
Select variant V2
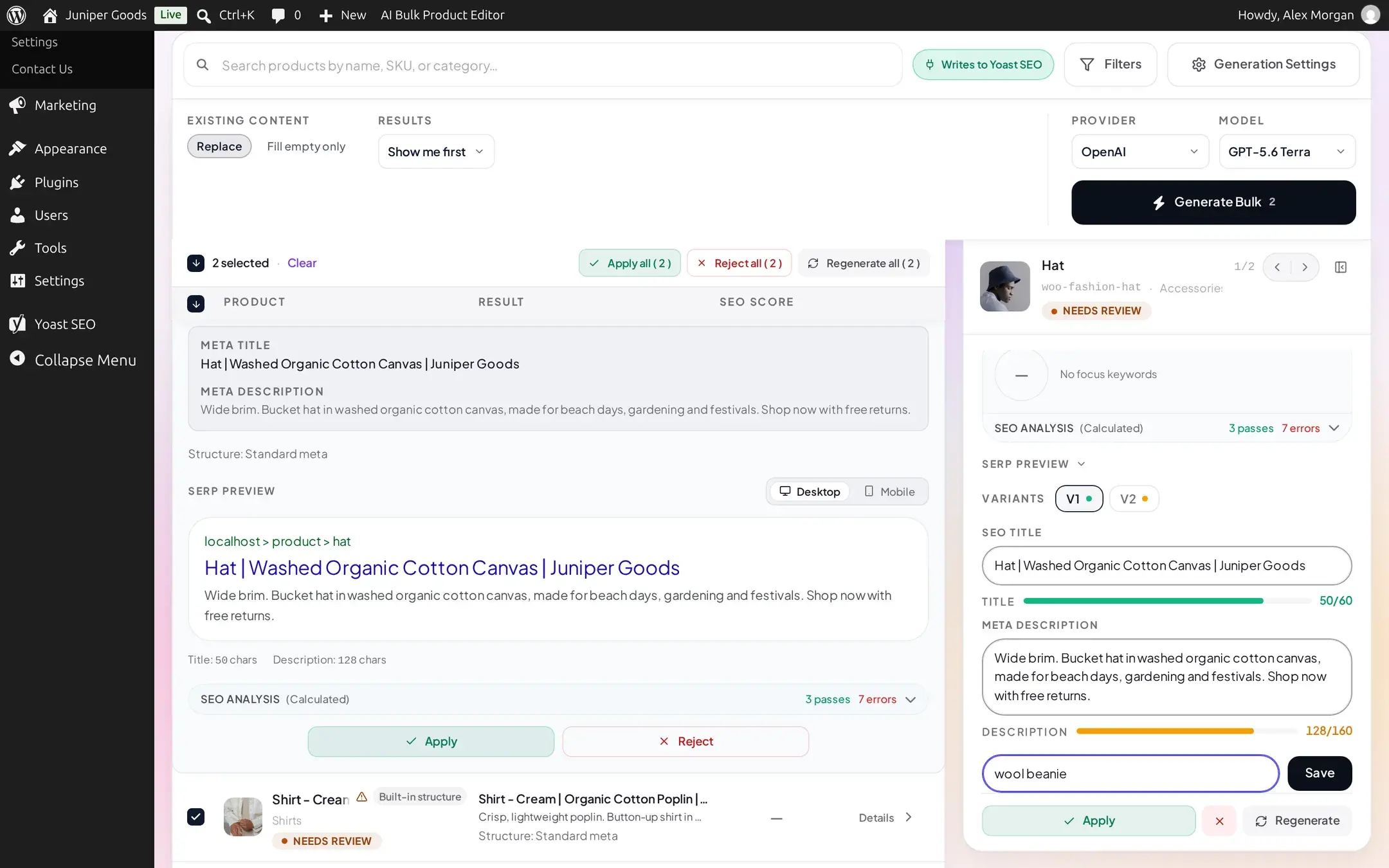[1134, 499]
